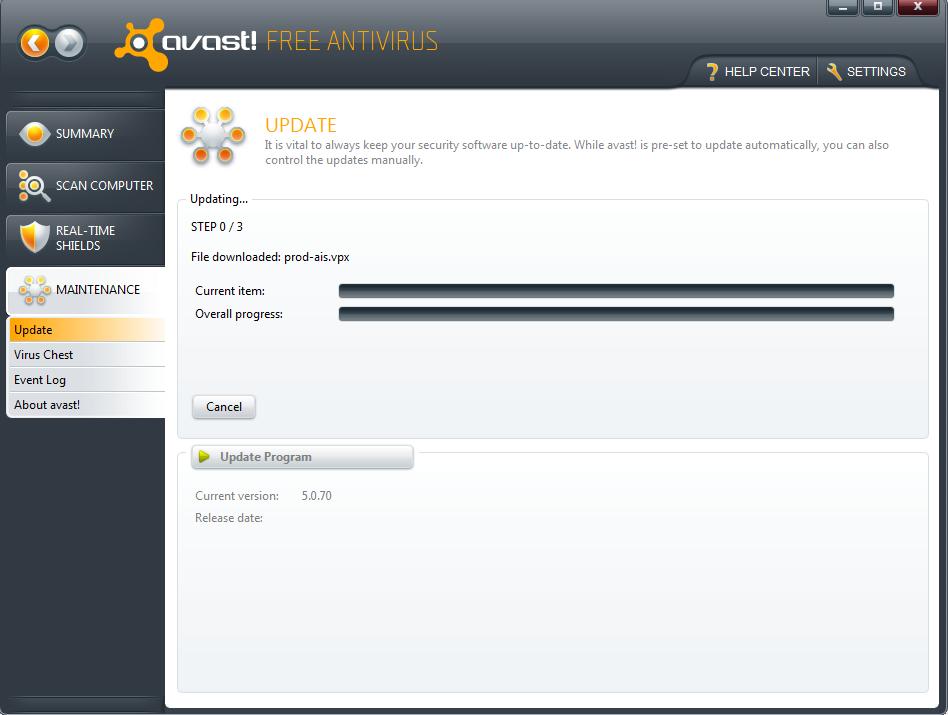Click the 'Release date:' label
This screenshot has height=715, width=948.
229,518
